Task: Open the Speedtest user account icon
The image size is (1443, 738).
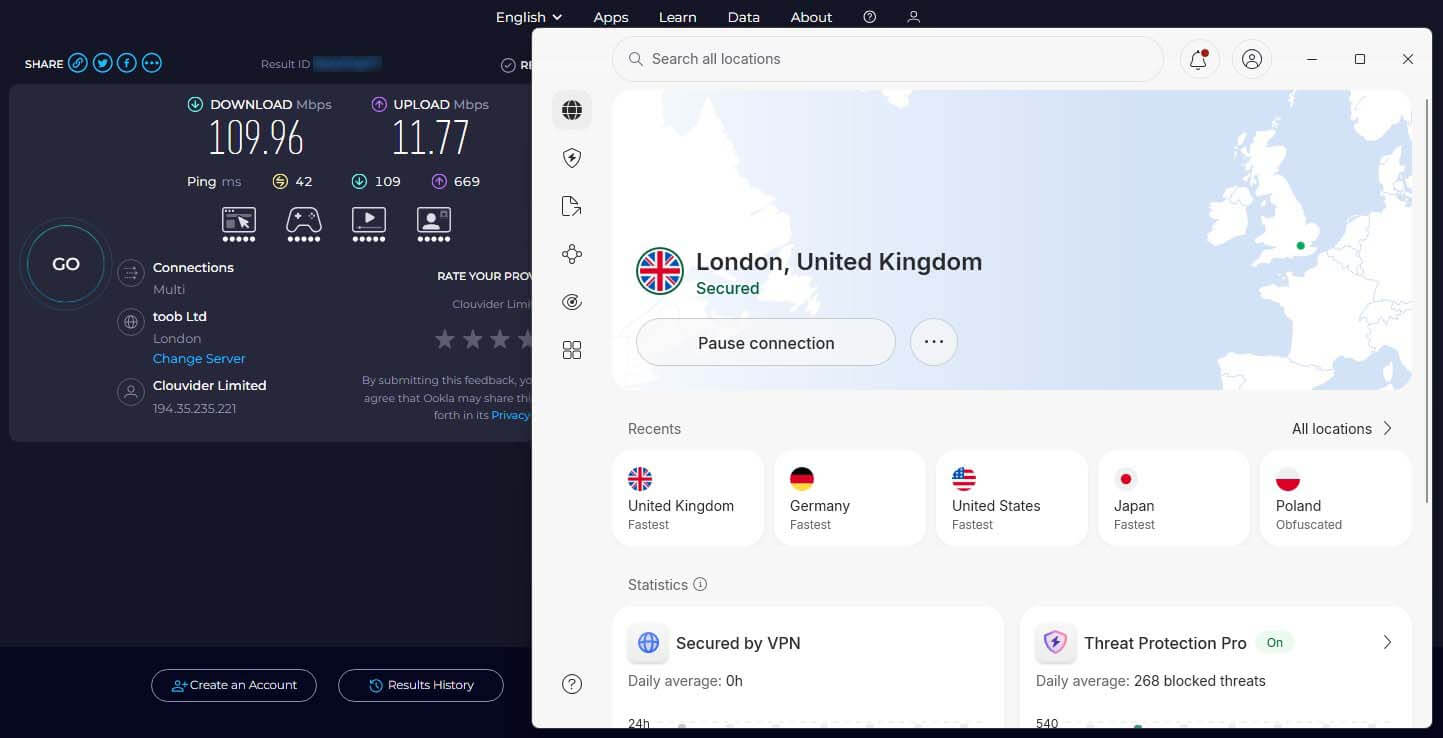Action: tap(913, 17)
